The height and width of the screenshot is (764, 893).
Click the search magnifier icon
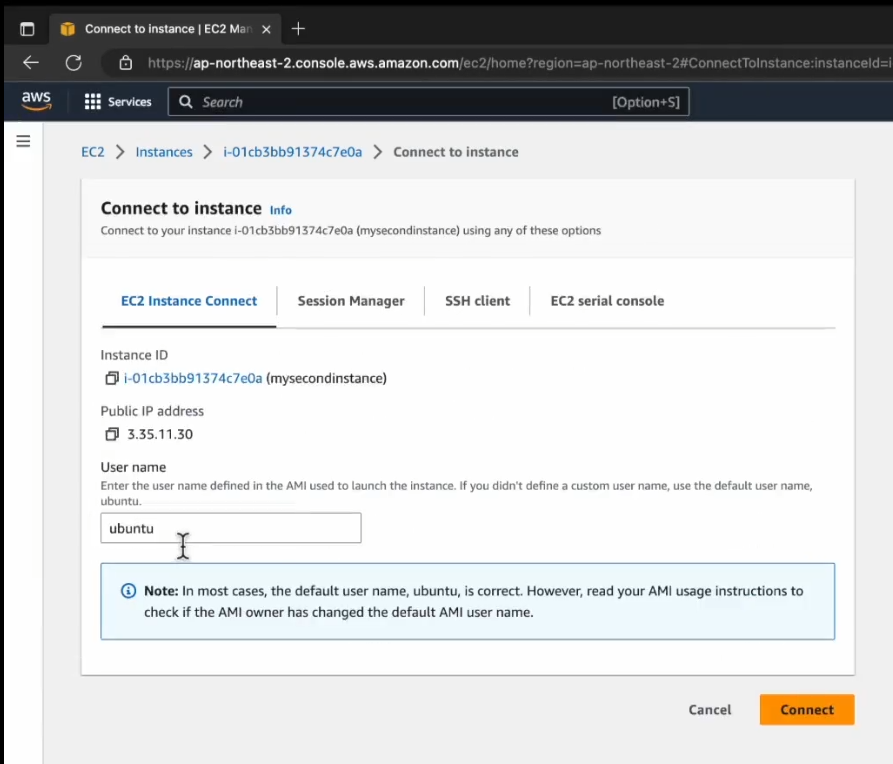(x=186, y=102)
